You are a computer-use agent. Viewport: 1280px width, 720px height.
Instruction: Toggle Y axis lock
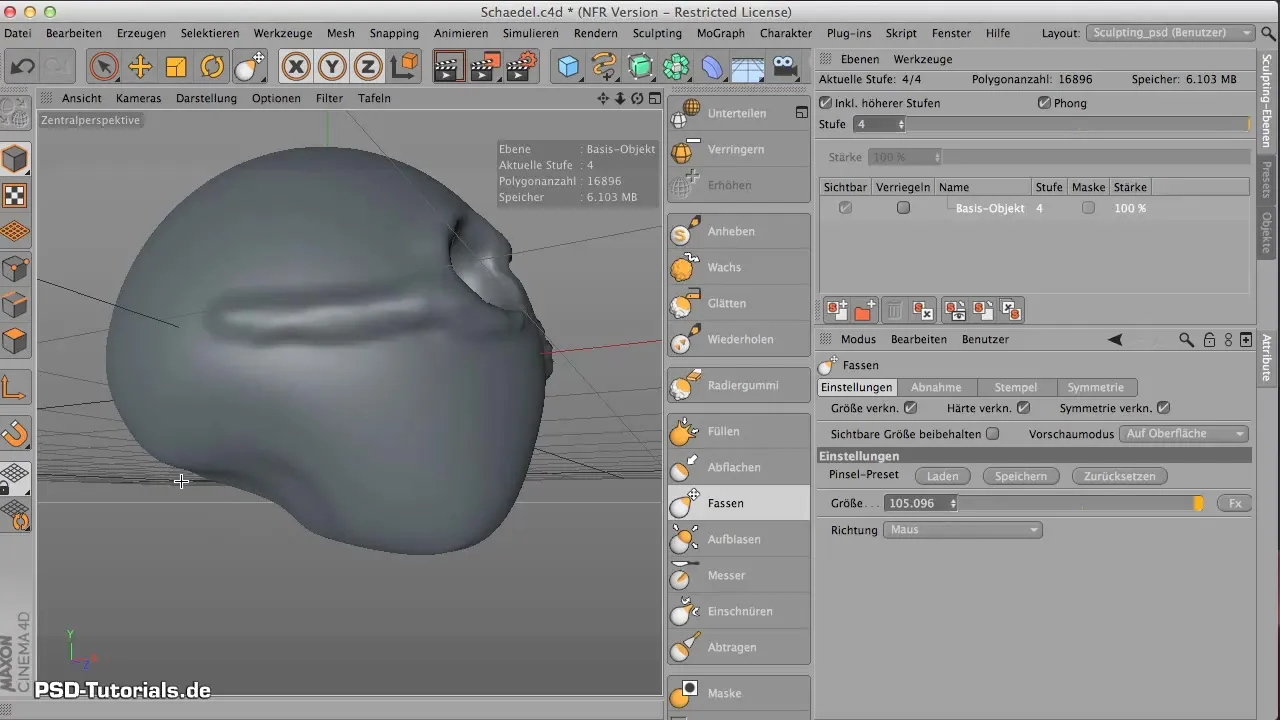coord(332,67)
